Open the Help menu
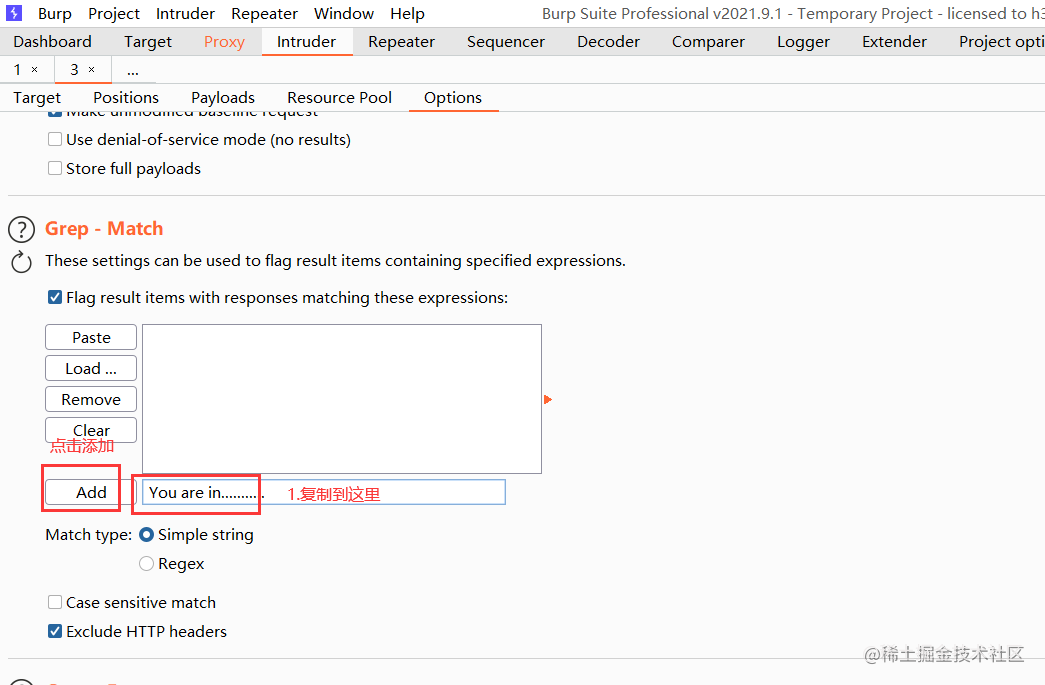1045x685 pixels. point(407,13)
